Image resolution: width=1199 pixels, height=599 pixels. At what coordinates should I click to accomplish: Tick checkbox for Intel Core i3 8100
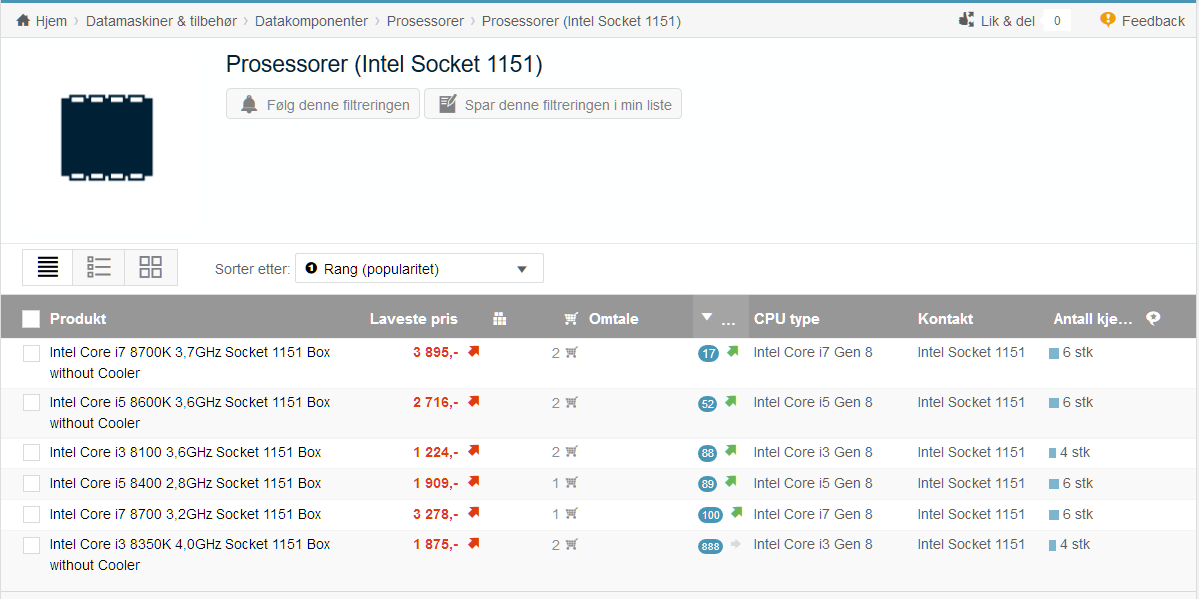[31, 453]
